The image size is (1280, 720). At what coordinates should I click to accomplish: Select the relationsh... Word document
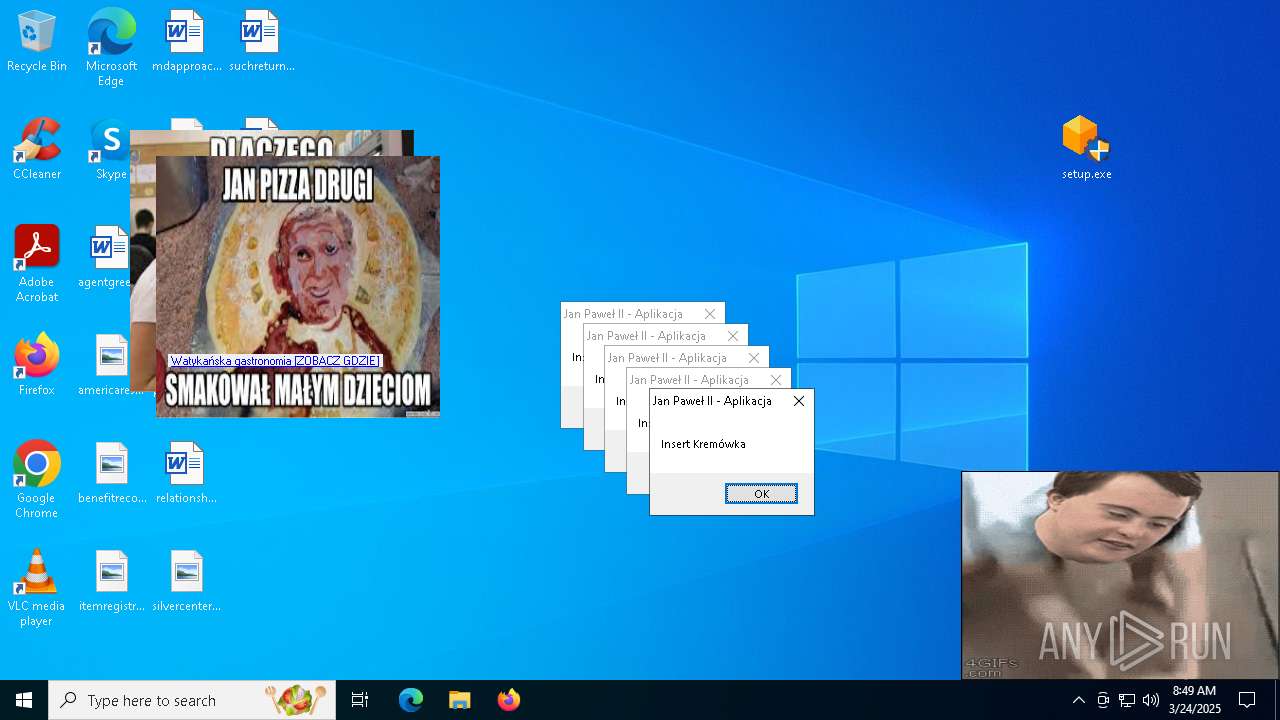186,473
